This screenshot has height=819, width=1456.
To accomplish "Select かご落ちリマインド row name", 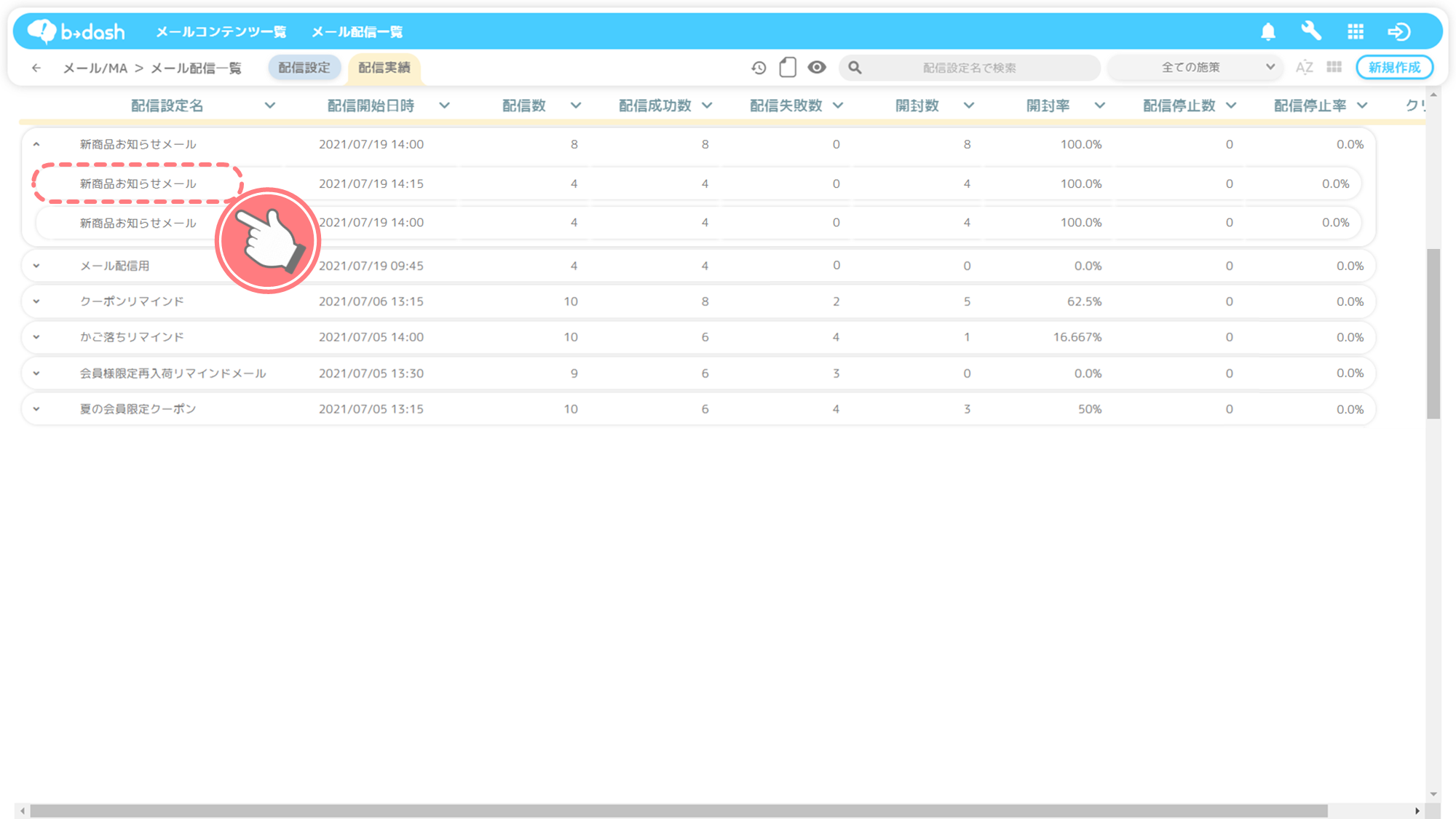I will (x=132, y=337).
